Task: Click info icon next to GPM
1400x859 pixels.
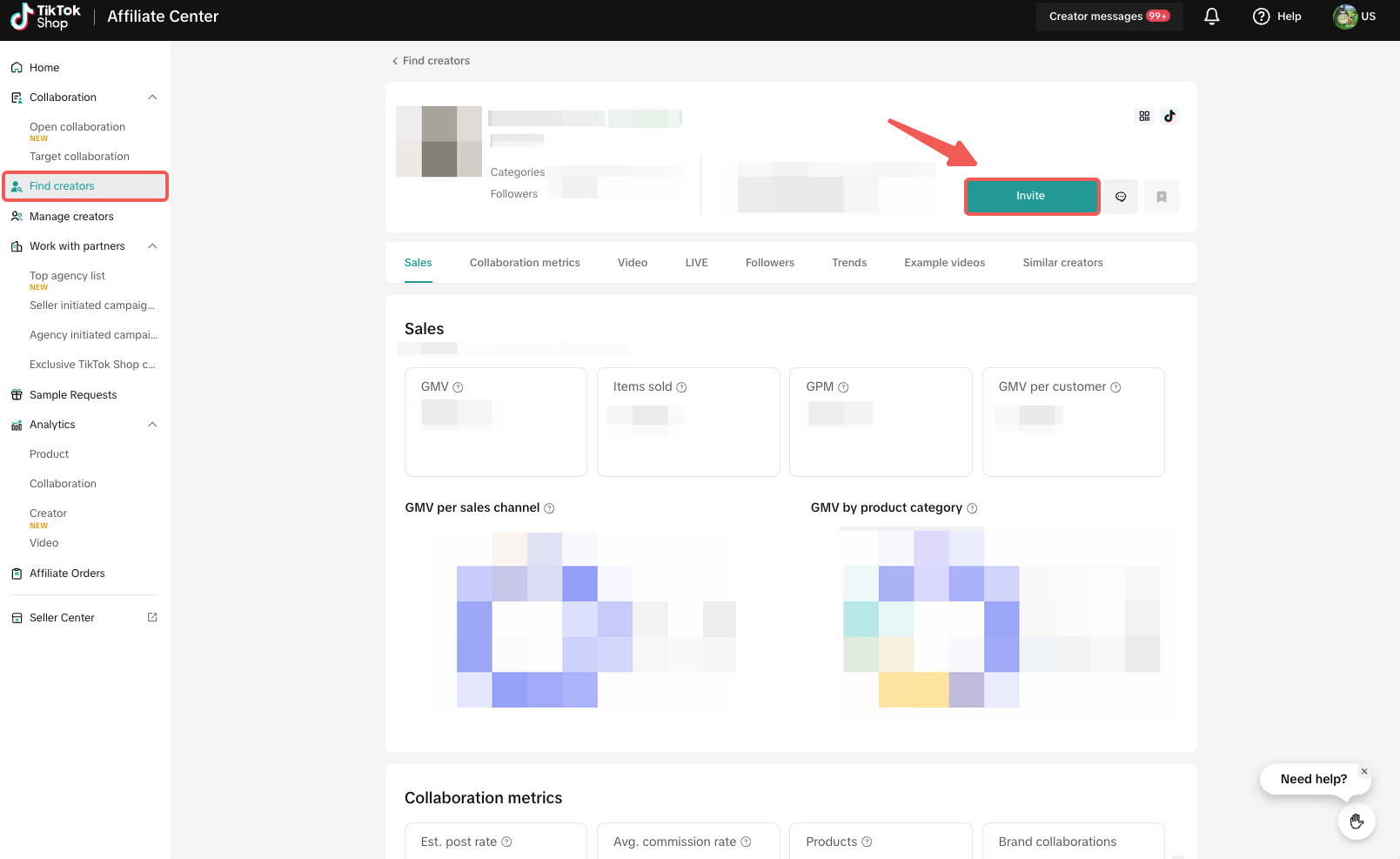Action: point(843,387)
